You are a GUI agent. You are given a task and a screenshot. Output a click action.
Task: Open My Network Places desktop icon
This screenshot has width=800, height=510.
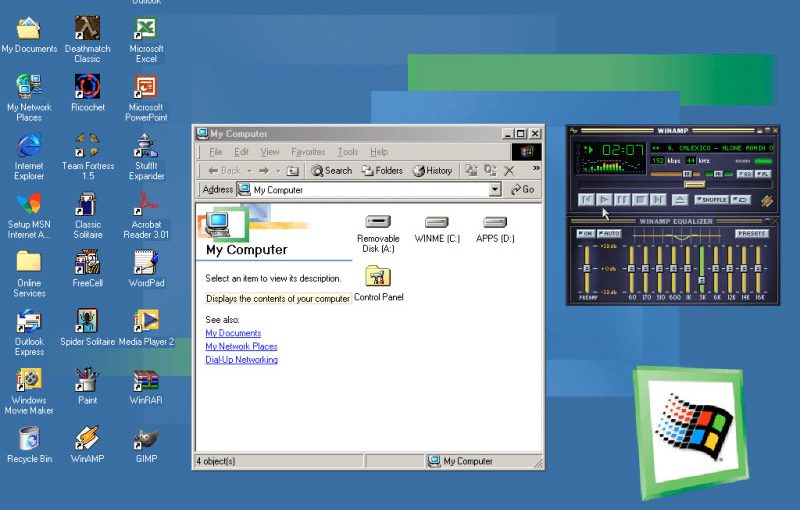[29, 97]
